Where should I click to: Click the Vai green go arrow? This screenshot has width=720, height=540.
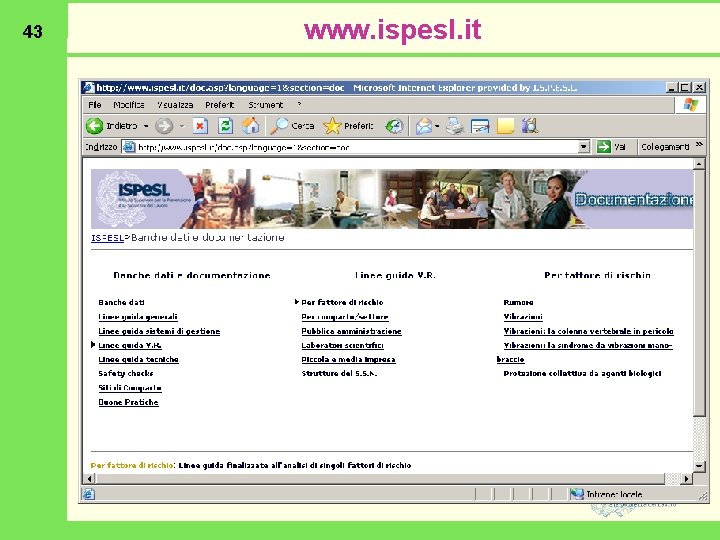603,147
